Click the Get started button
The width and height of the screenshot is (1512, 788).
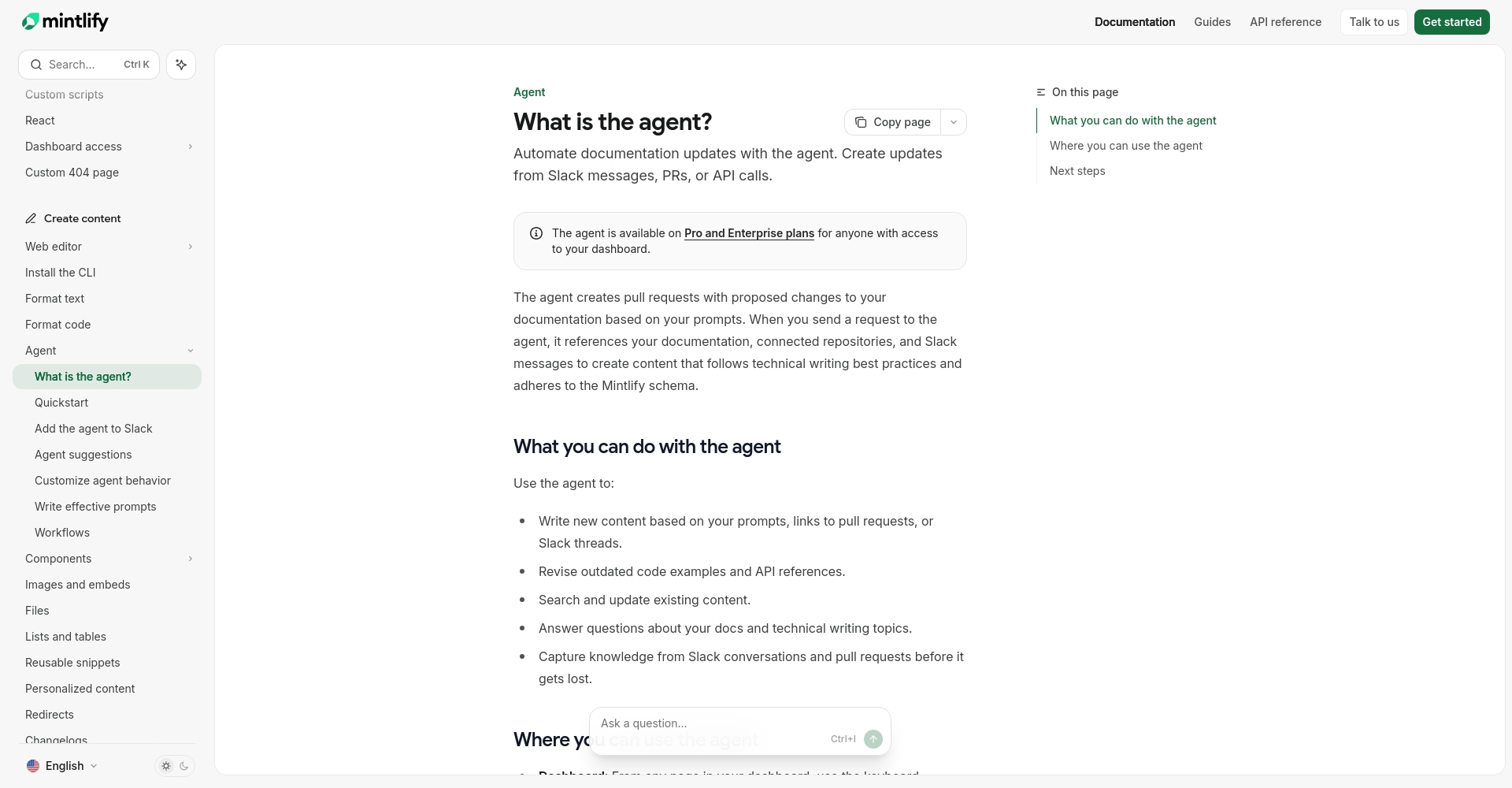pos(1451,21)
